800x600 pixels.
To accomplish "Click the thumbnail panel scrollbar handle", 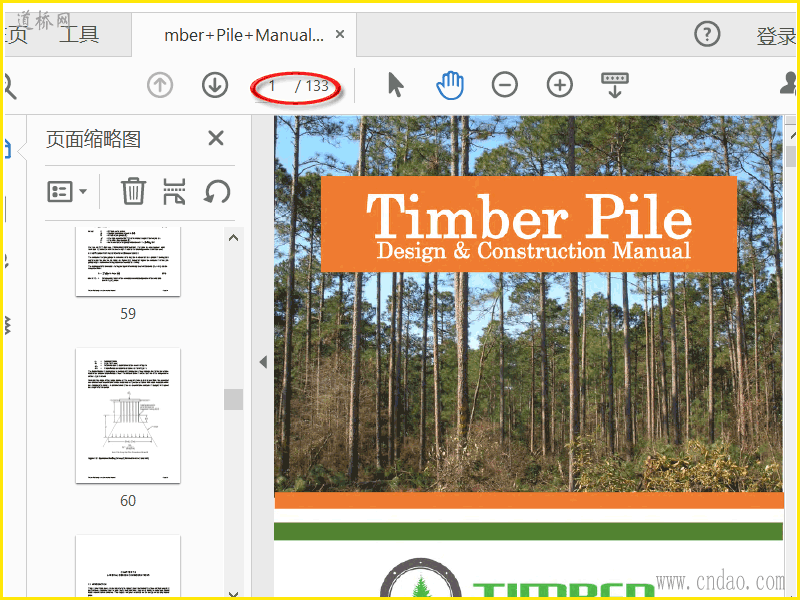I will (x=233, y=399).
